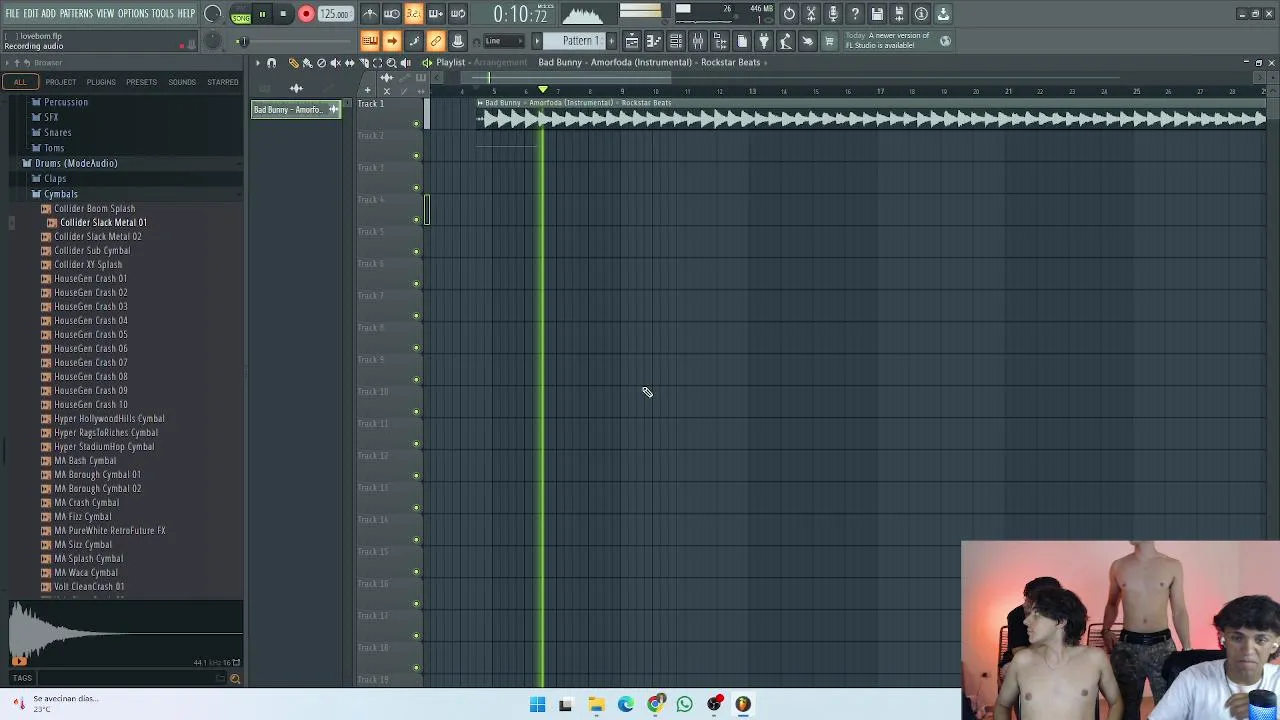The width and height of the screenshot is (1280, 720).
Task: Select HouseGen Crash 05 sample
Action: point(90,335)
